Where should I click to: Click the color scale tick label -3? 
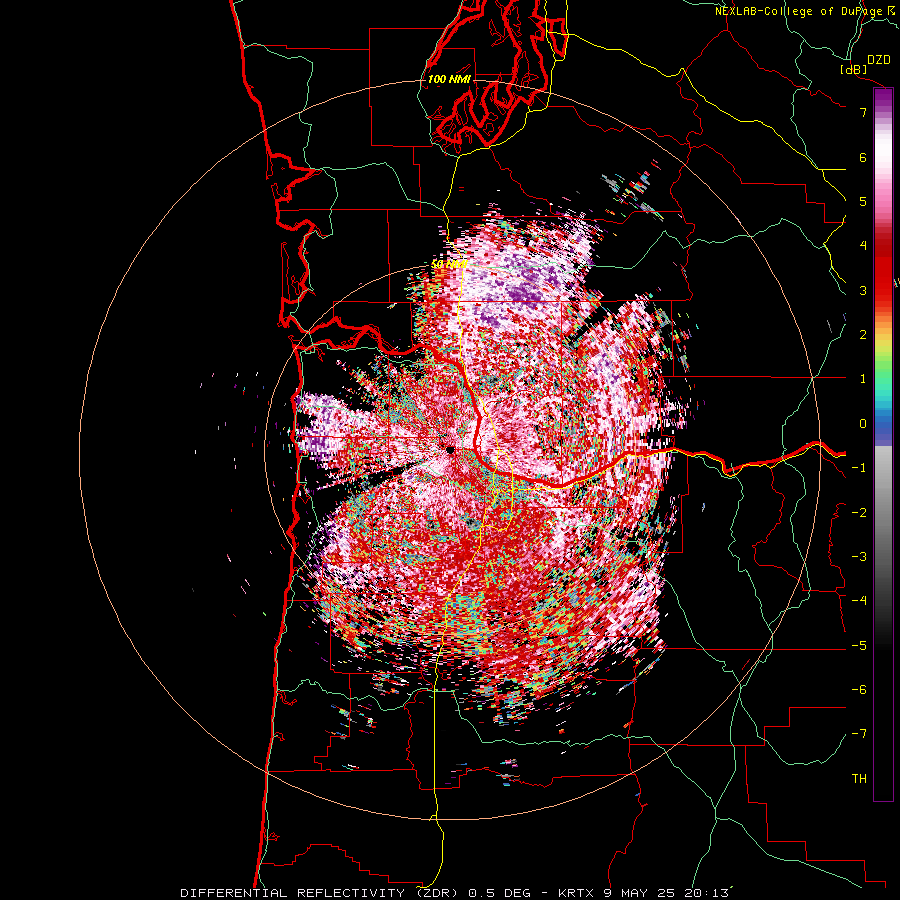point(859,556)
